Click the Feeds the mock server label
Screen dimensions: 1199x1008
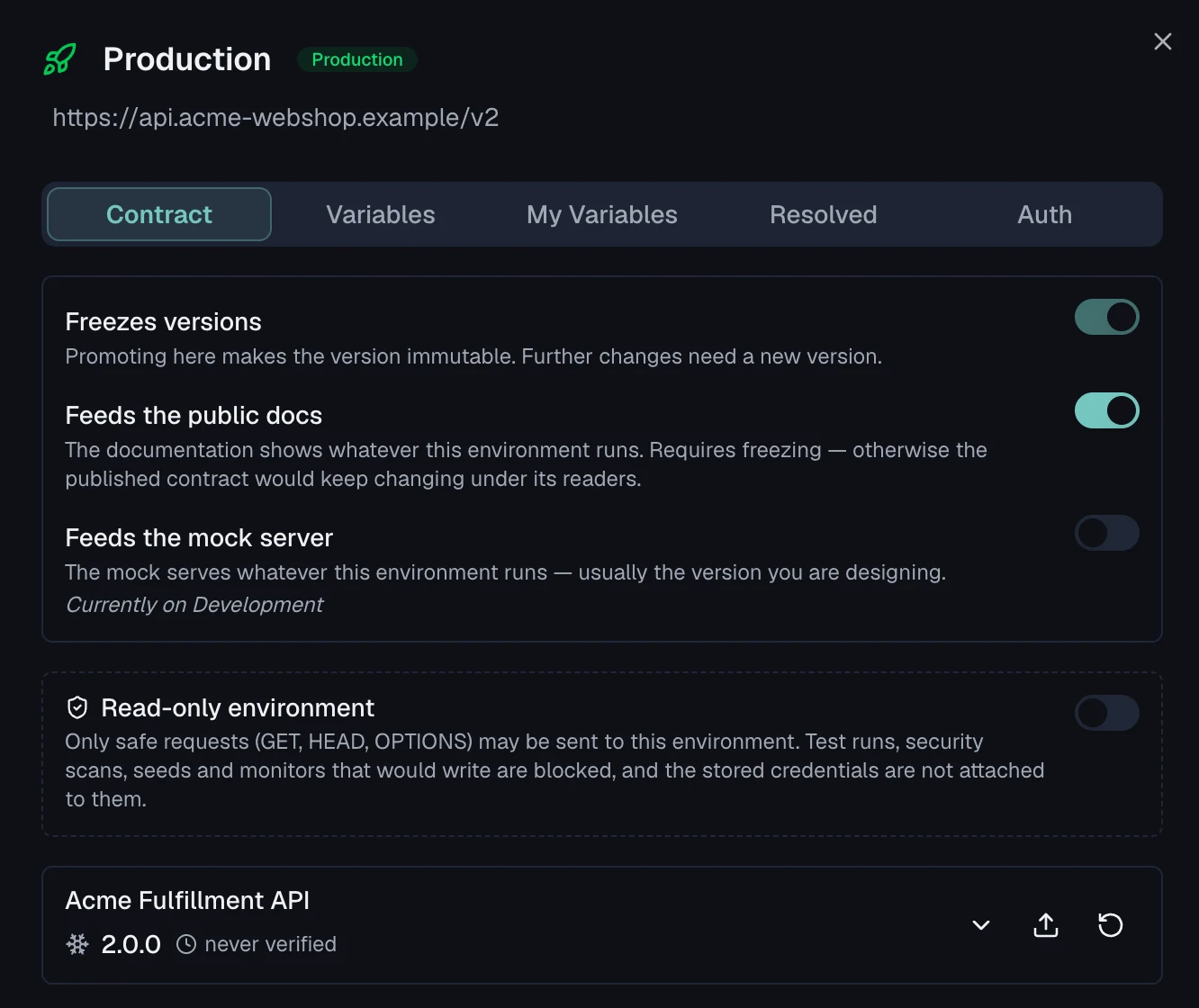pos(199,538)
